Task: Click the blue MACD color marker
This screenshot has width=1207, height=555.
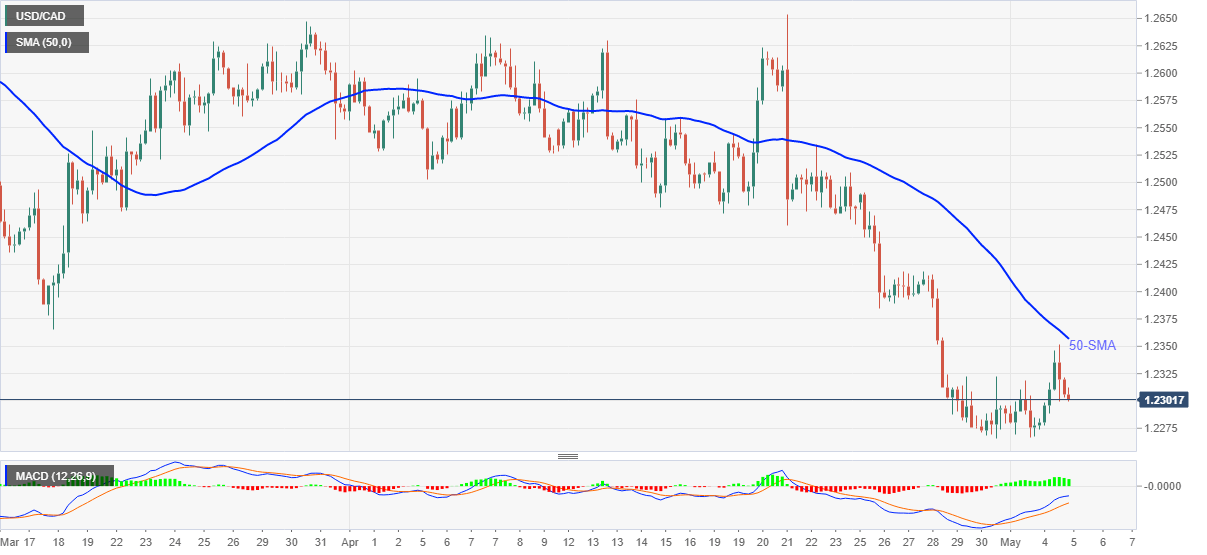Action: pyautogui.click(x=6, y=474)
